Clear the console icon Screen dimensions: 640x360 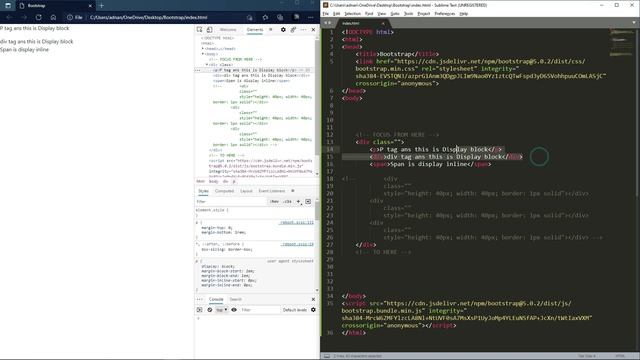point(210,310)
